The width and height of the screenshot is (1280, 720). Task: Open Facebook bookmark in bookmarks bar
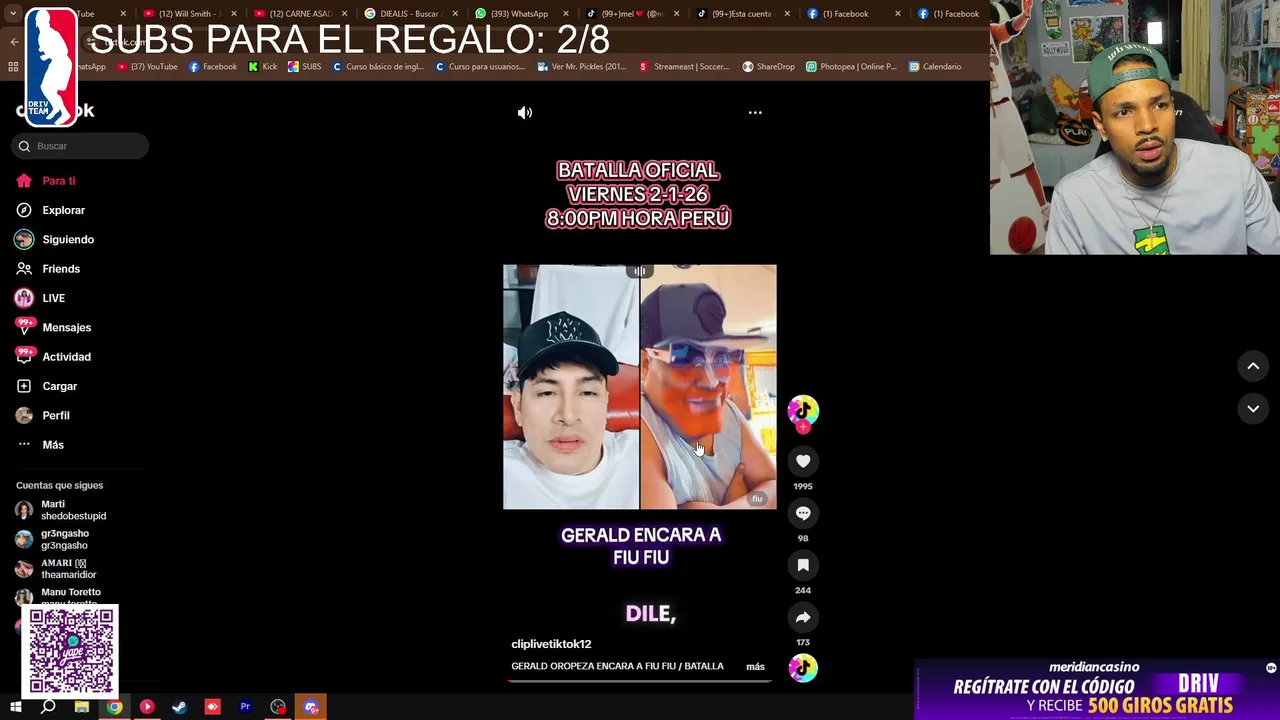pos(213,67)
